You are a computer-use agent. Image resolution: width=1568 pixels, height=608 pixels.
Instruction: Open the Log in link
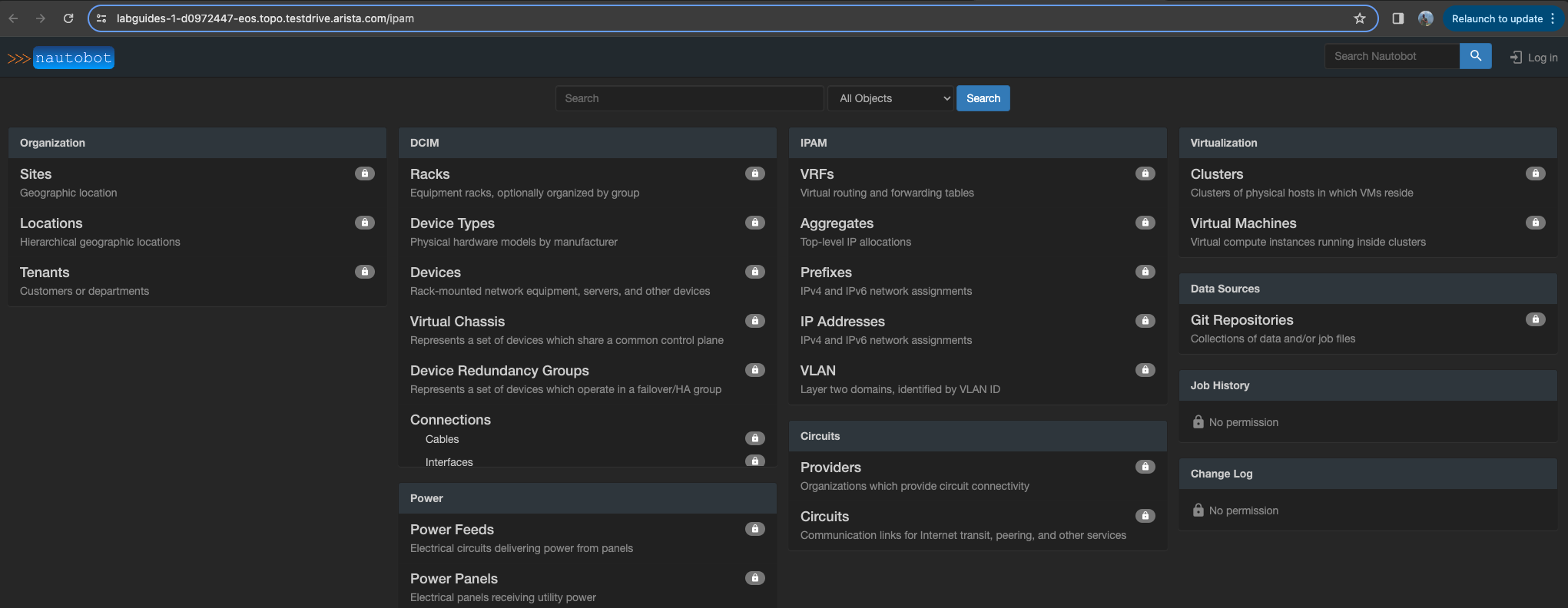1534,58
